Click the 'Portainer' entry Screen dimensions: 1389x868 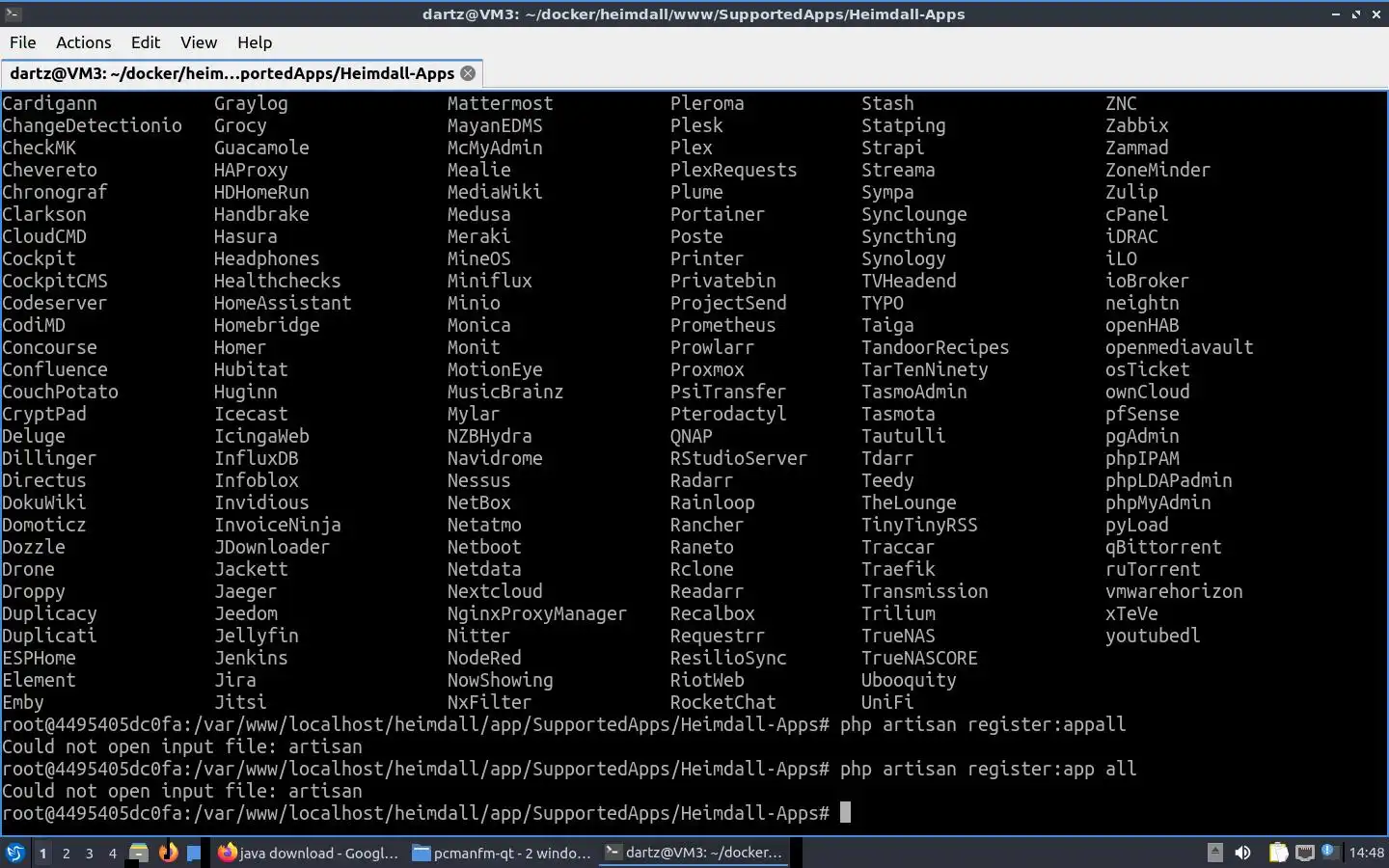[x=718, y=214]
